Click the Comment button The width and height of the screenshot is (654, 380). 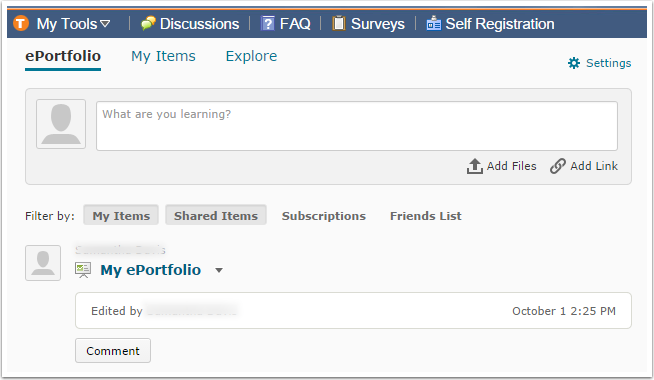113,351
